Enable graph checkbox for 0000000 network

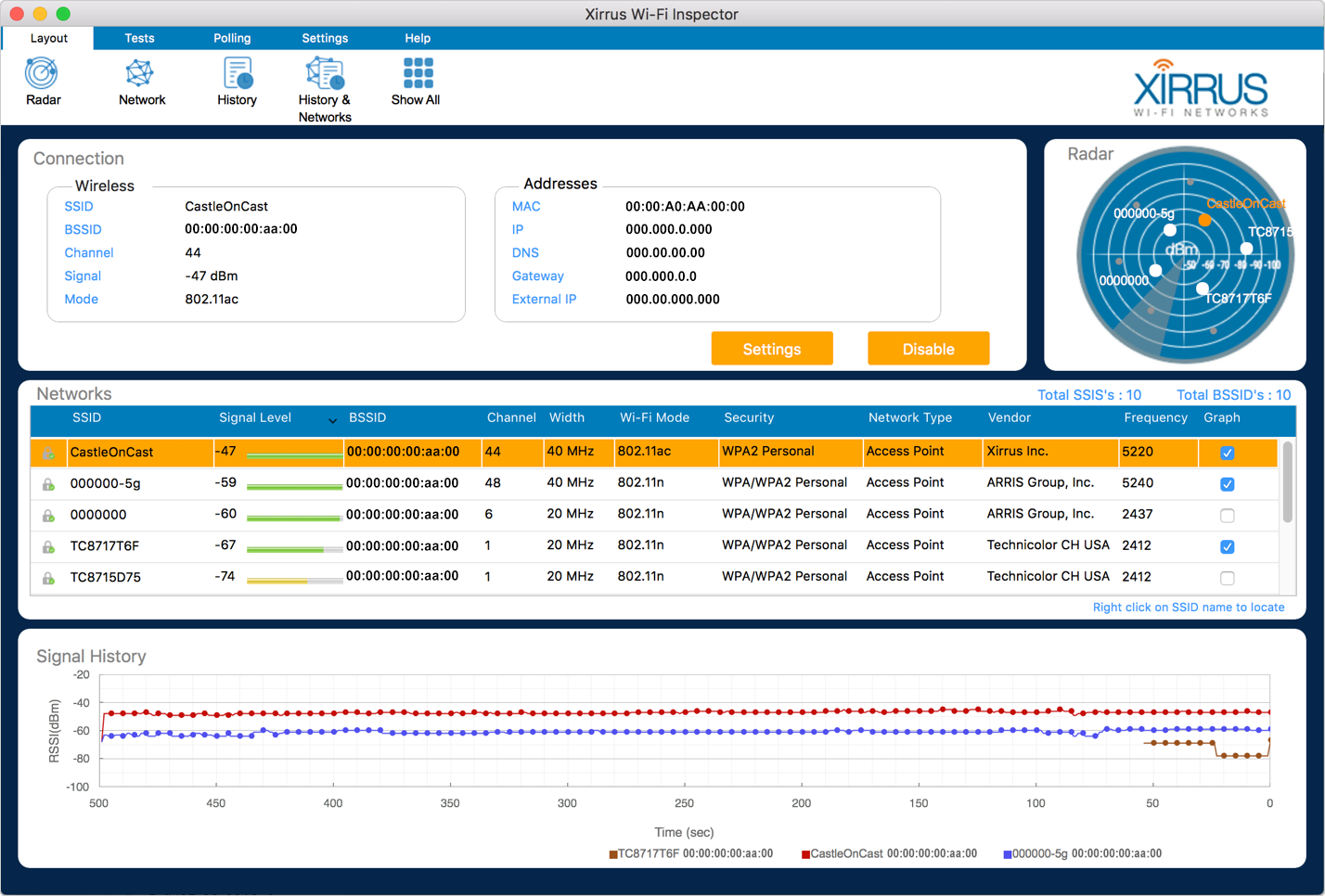click(1227, 516)
